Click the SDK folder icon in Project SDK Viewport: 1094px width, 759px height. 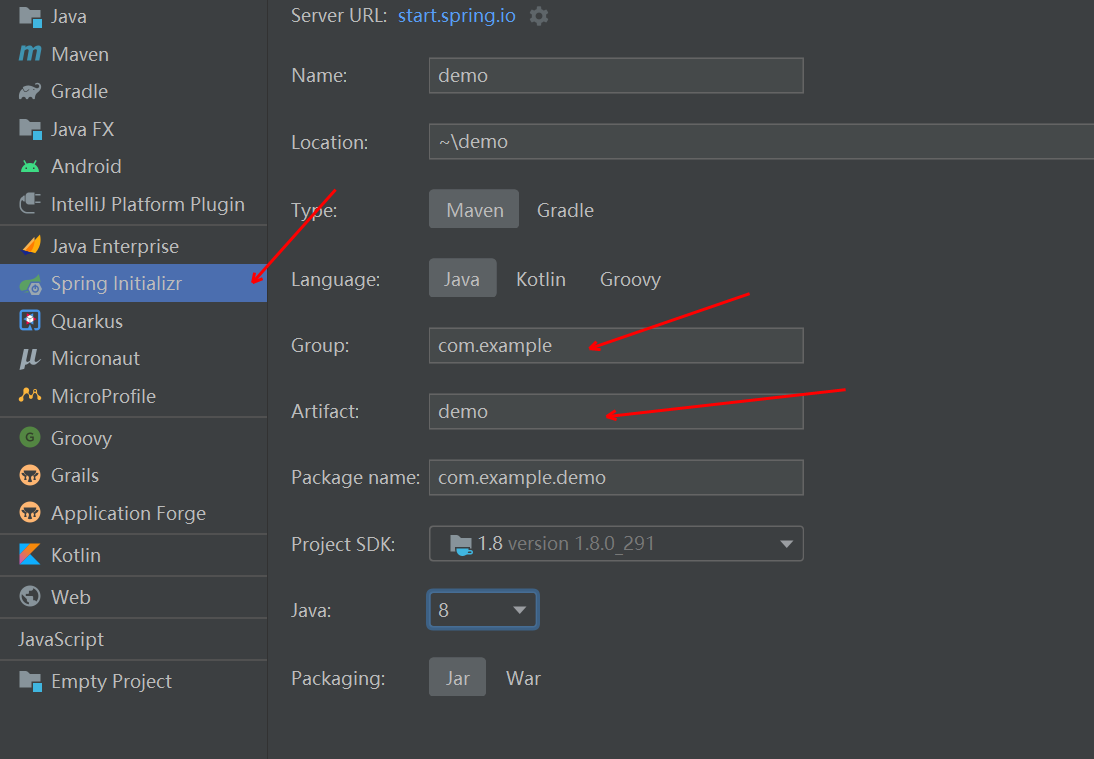tap(461, 544)
